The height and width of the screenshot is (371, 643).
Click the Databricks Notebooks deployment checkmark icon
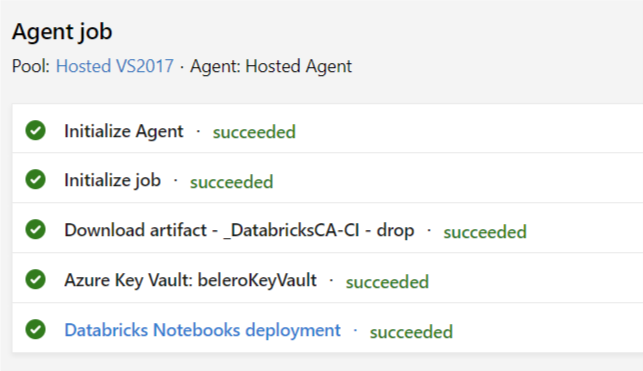[x=36, y=329]
